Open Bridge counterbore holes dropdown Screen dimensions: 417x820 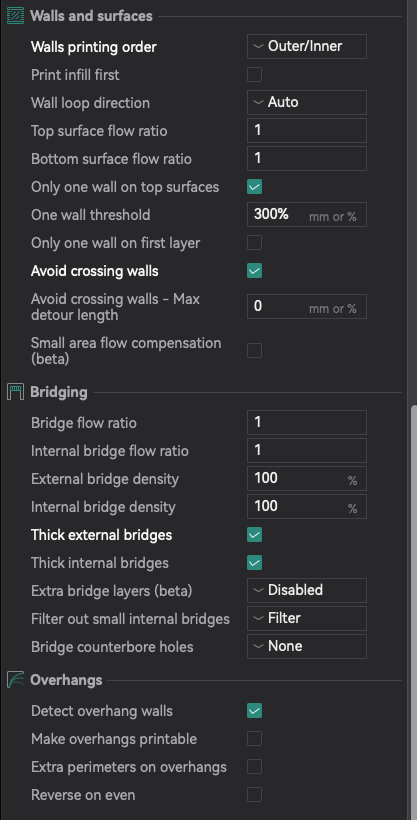point(307,646)
